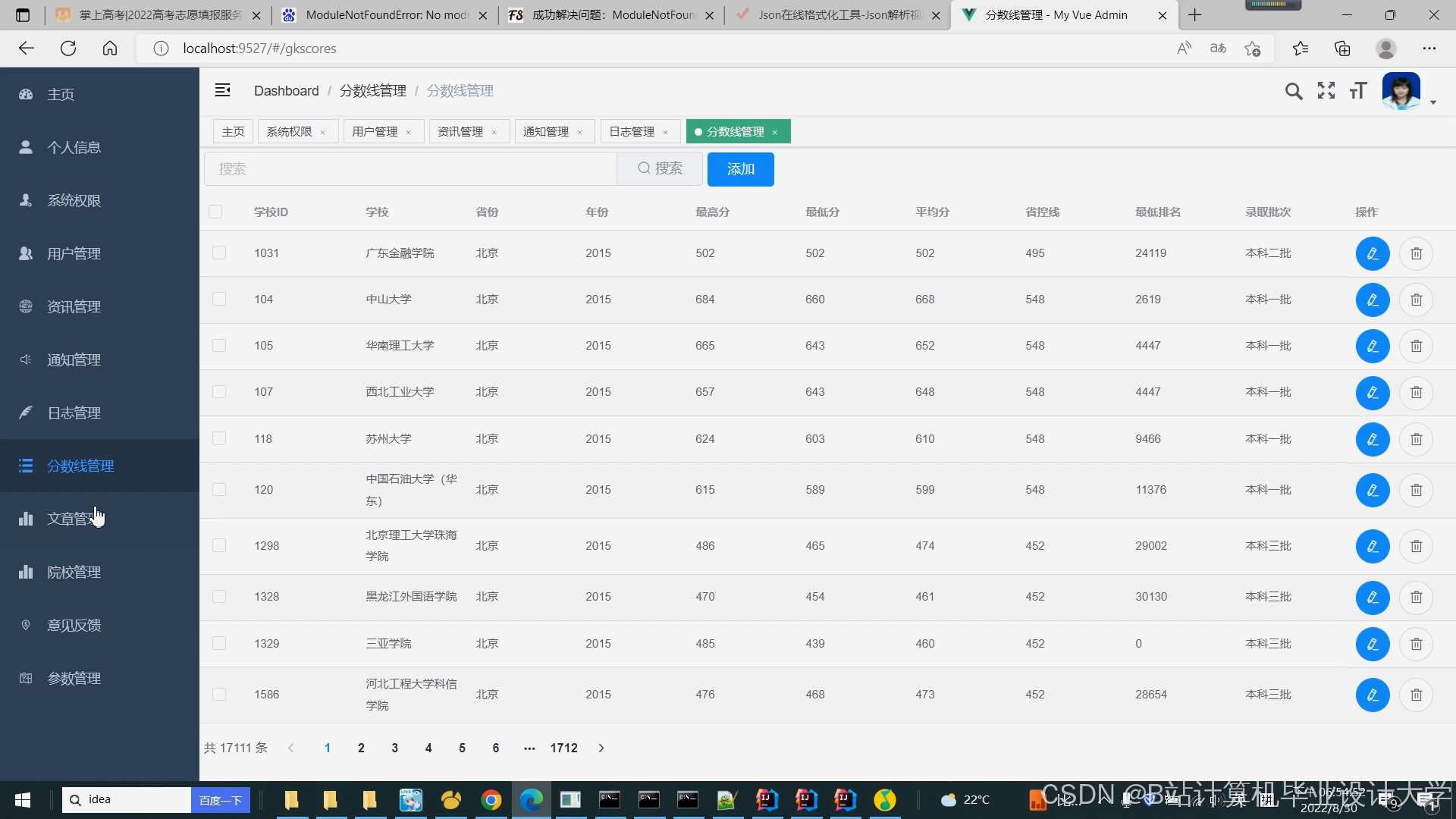
Task: Select checkbox for school ID 105
Action: (x=219, y=346)
